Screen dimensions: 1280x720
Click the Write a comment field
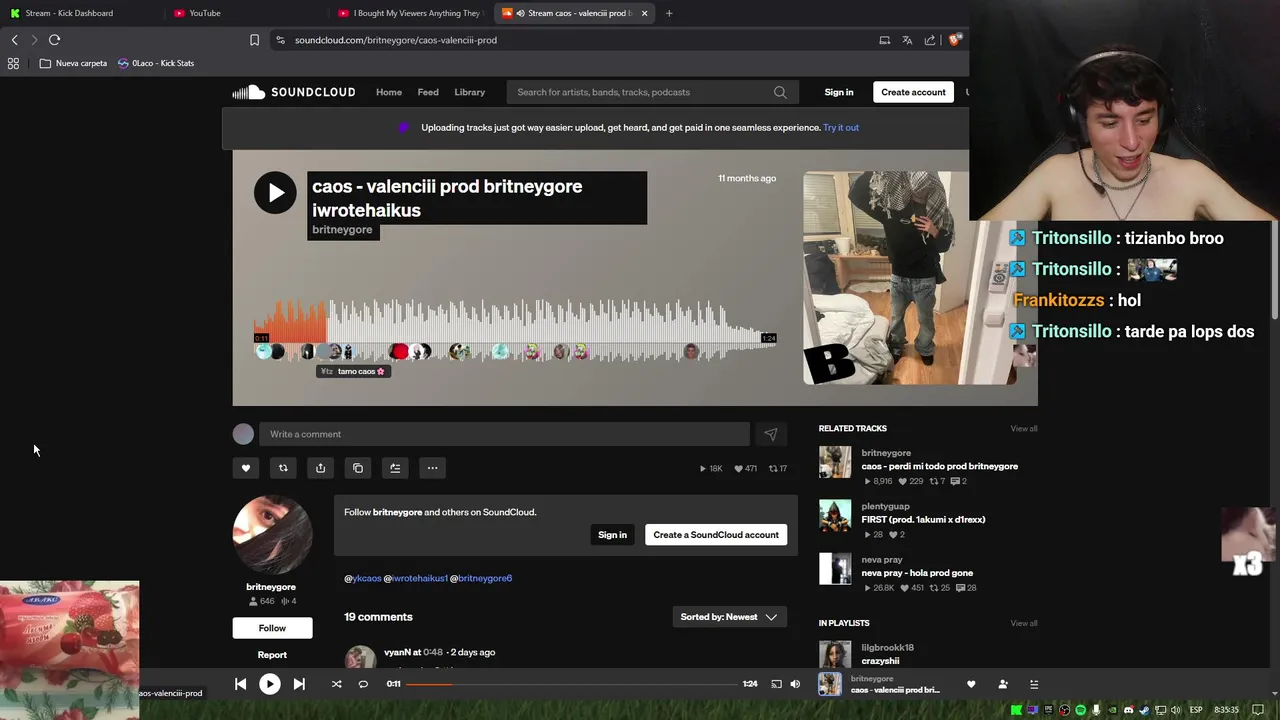click(504, 434)
